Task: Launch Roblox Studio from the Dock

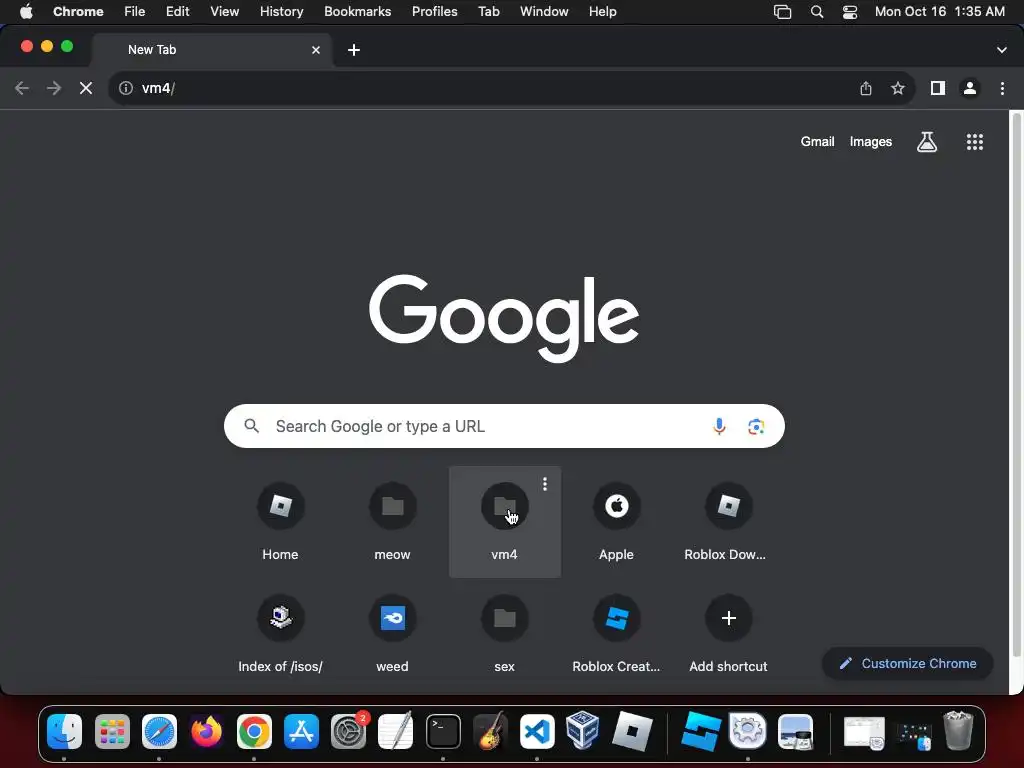Action: tap(701, 731)
